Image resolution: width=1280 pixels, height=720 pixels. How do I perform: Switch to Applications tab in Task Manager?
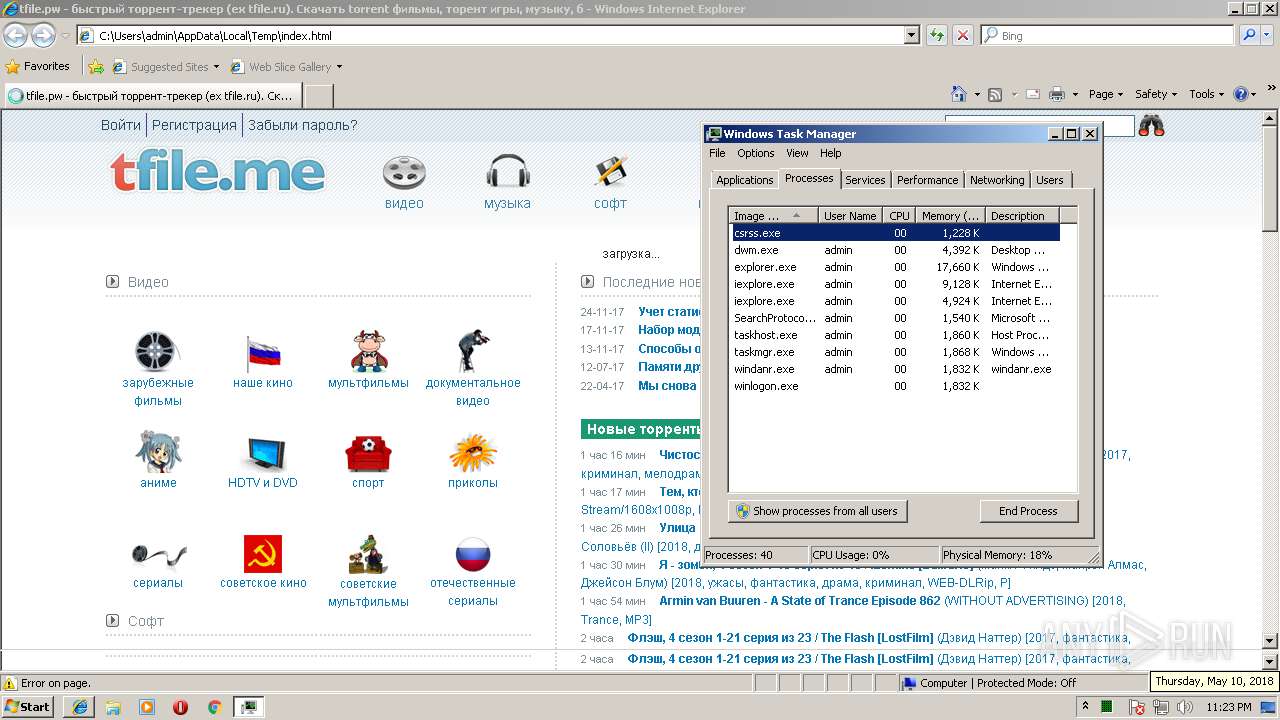tap(744, 180)
